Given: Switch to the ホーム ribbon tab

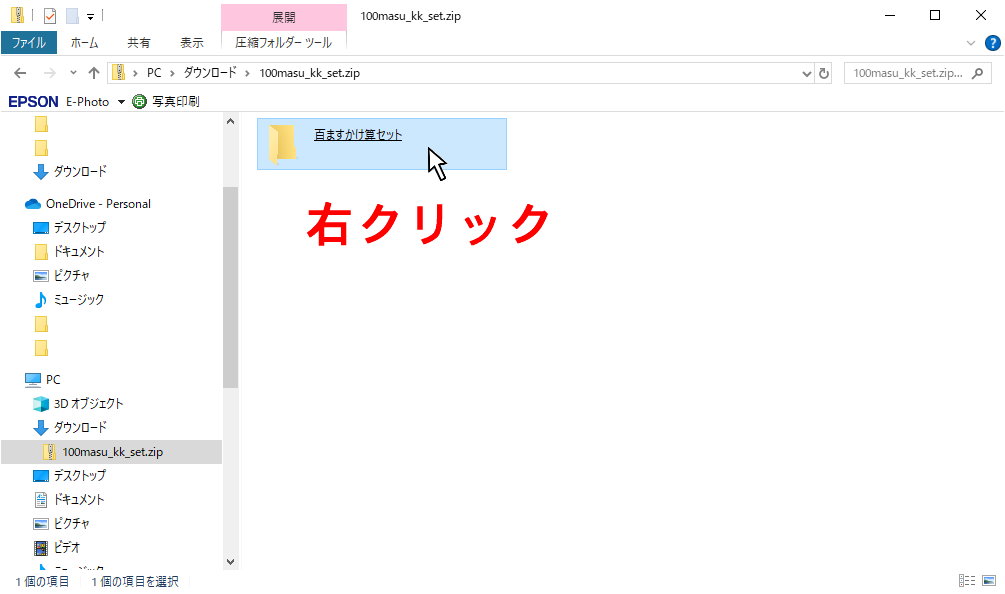Looking at the screenshot, I should tap(84, 43).
